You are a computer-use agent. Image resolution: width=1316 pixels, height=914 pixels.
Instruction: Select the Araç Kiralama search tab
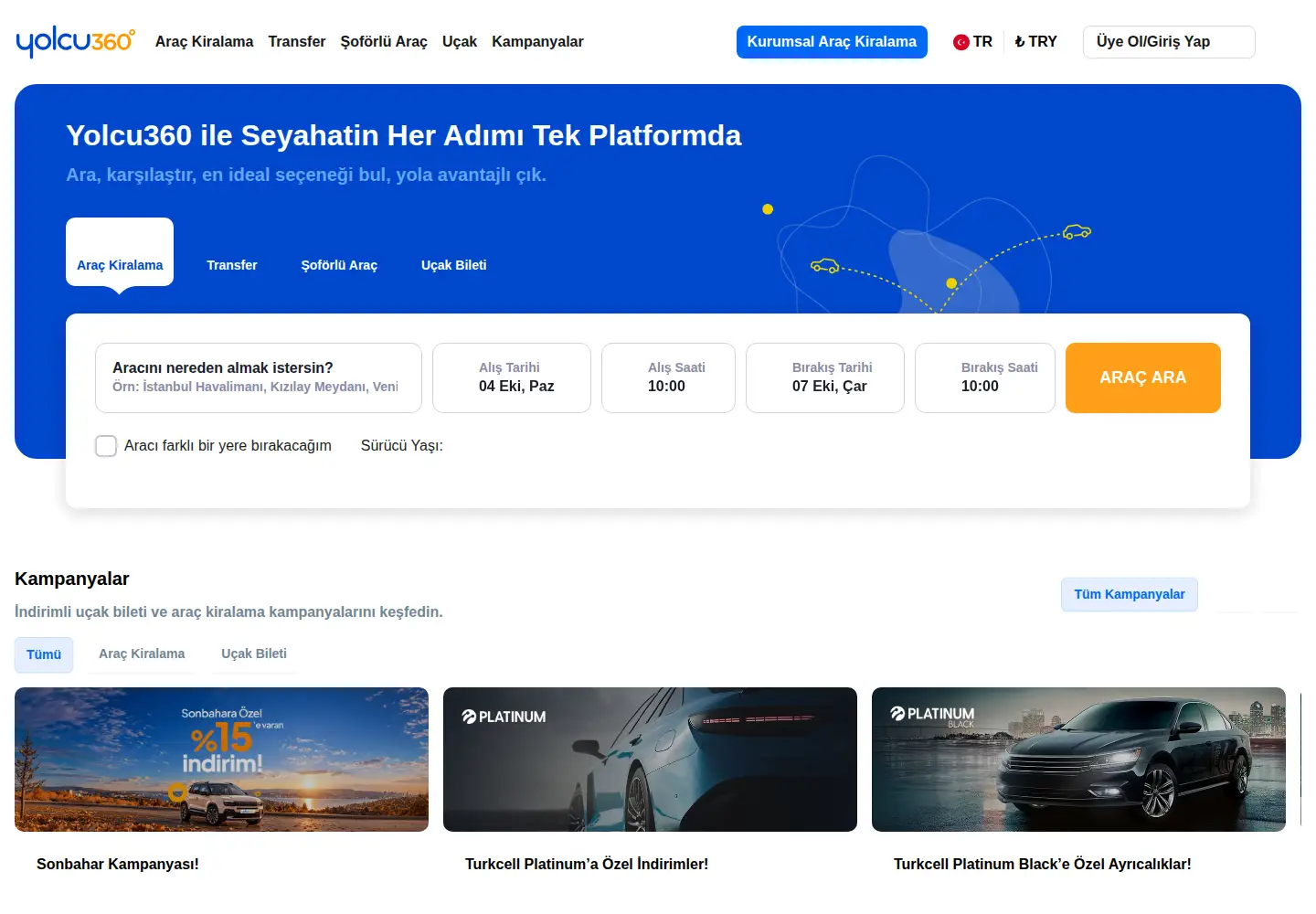120,252
